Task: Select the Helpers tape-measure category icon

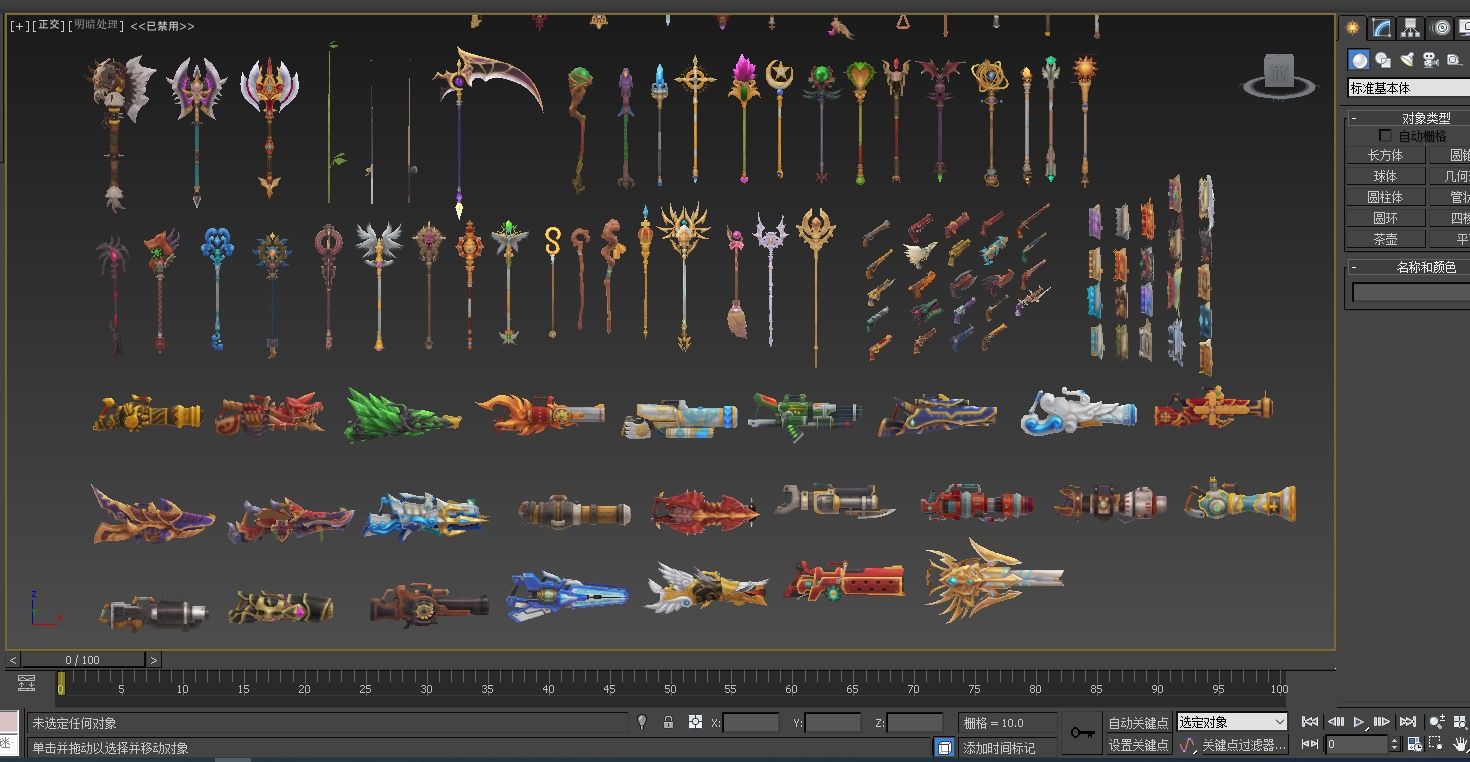Action: (1455, 60)
